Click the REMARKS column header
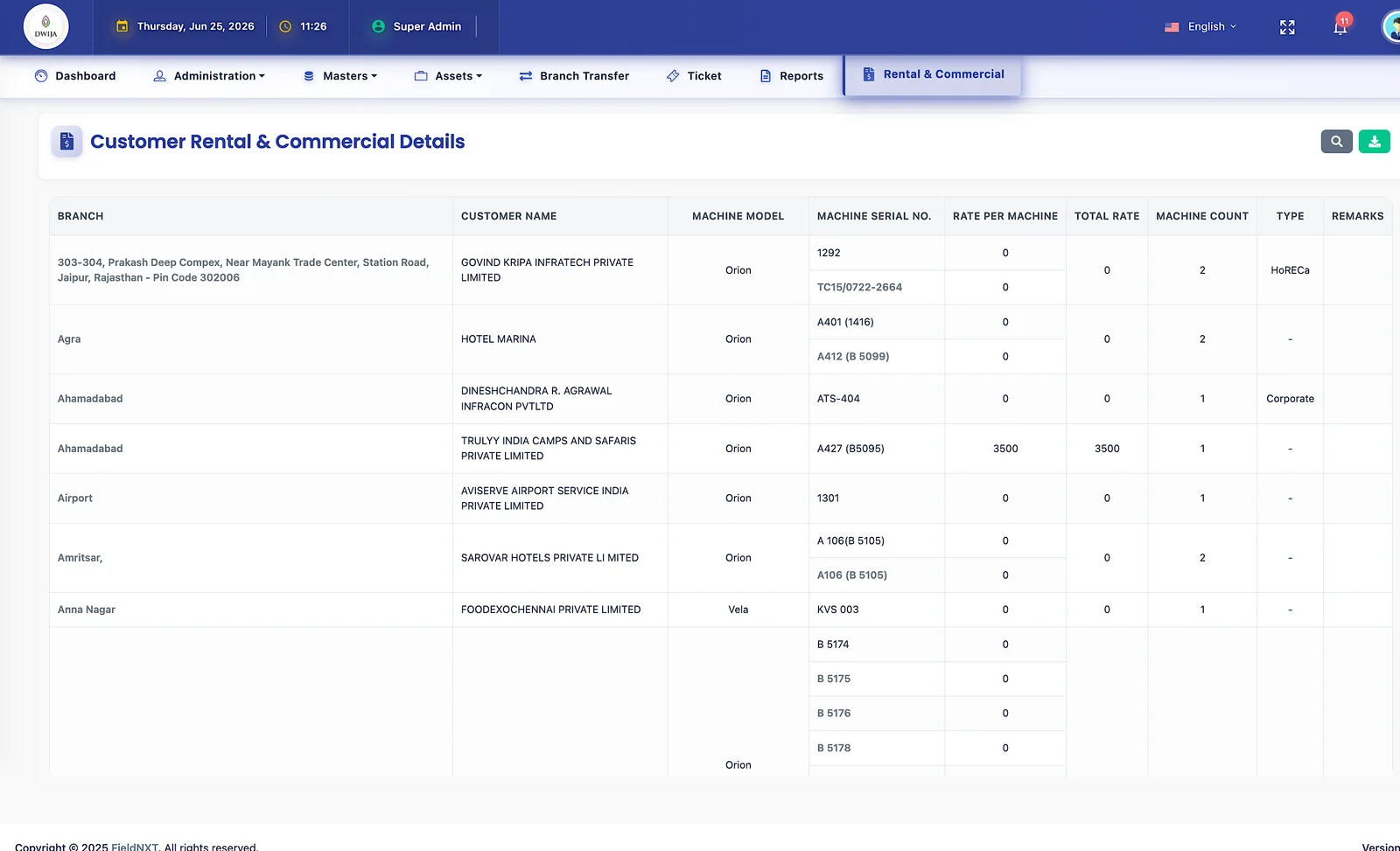 point(1357,216)
